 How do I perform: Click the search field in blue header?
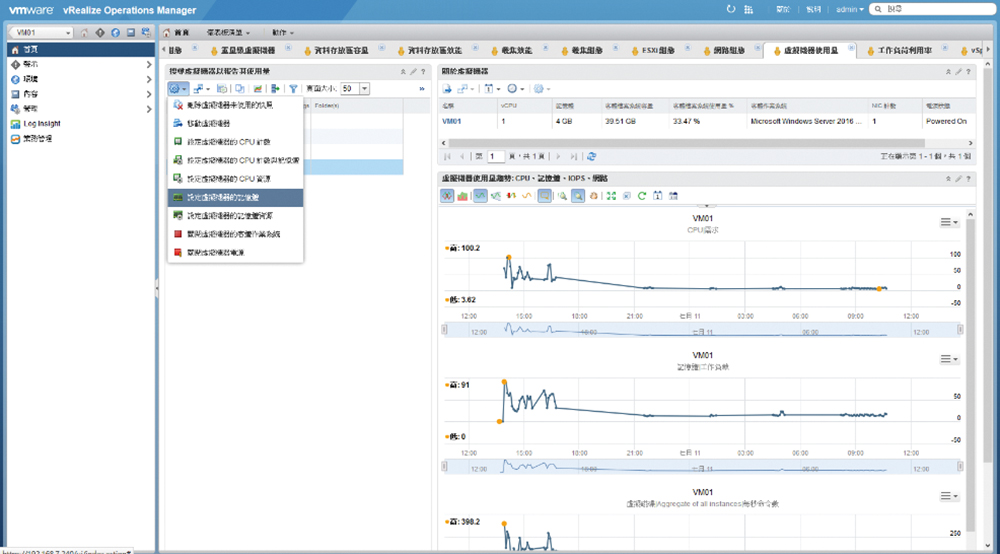click(x=933, y=9)
